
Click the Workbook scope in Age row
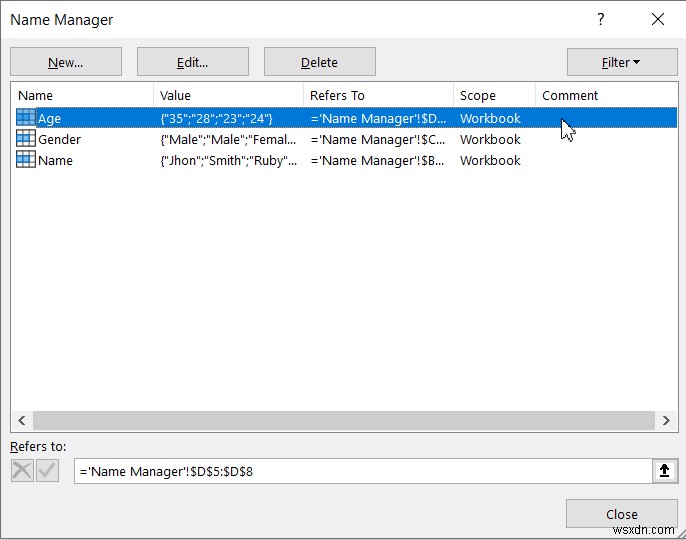pos(490,119)
